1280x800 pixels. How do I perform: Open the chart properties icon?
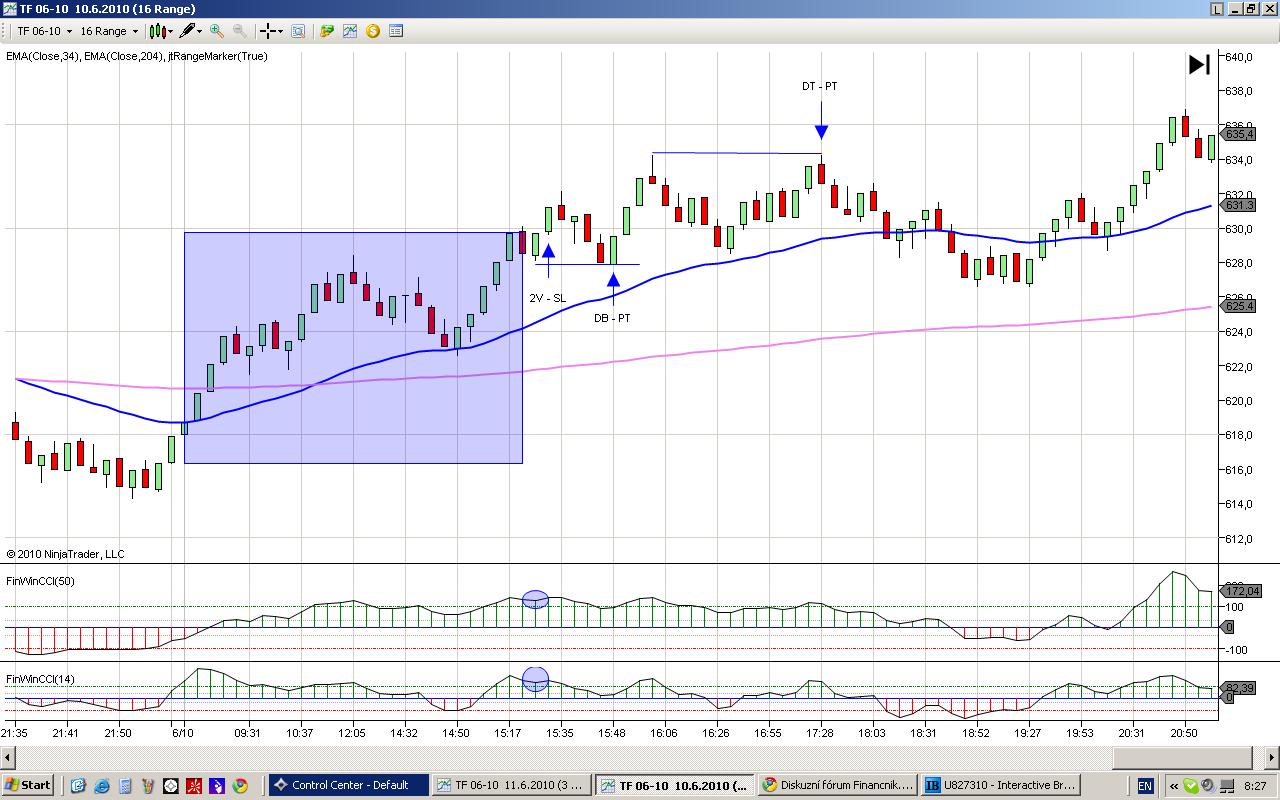click(396, 31)
